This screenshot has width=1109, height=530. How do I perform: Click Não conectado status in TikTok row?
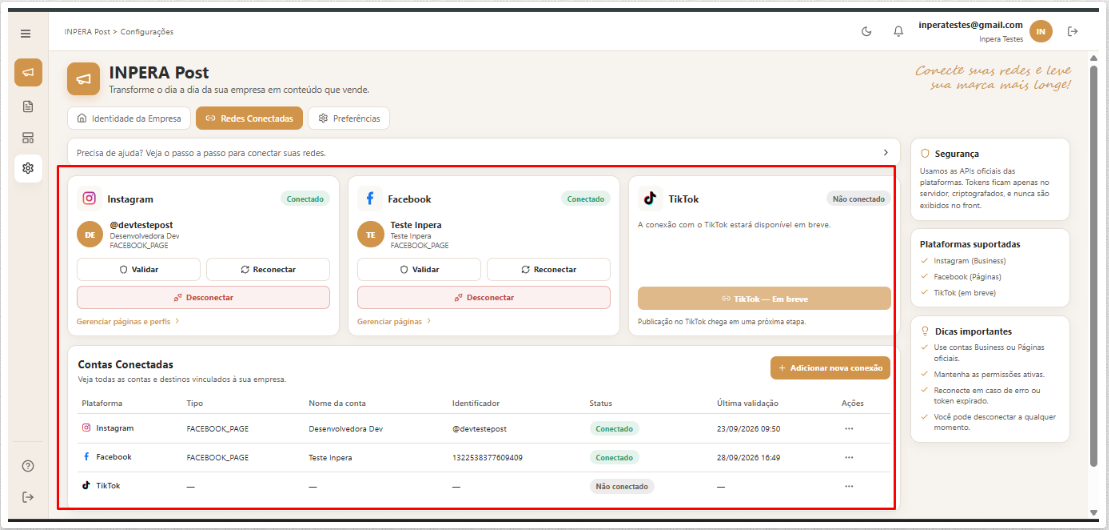pyautogui.click(x=622, y=486)
